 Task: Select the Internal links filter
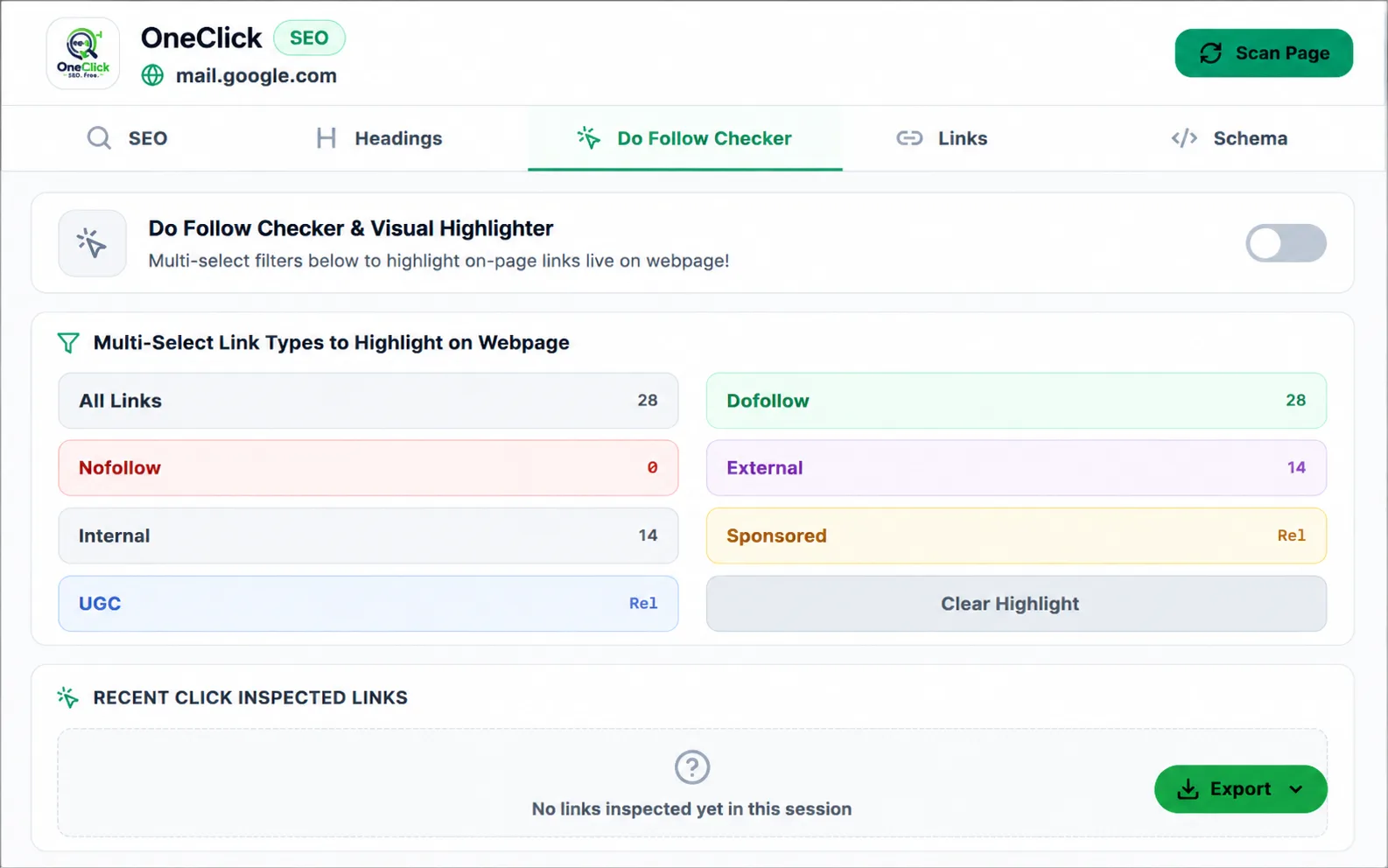tap(368, 535)
